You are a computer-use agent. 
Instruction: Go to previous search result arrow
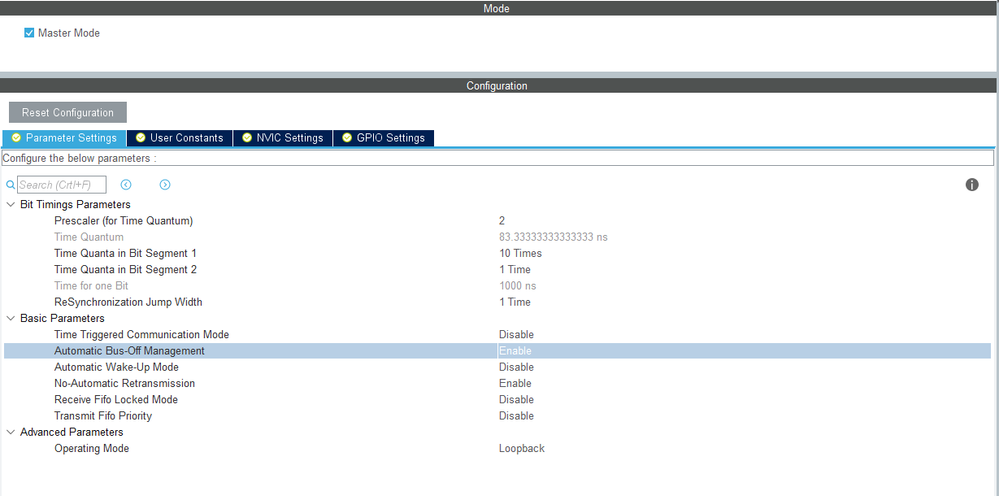pos(126,185)
